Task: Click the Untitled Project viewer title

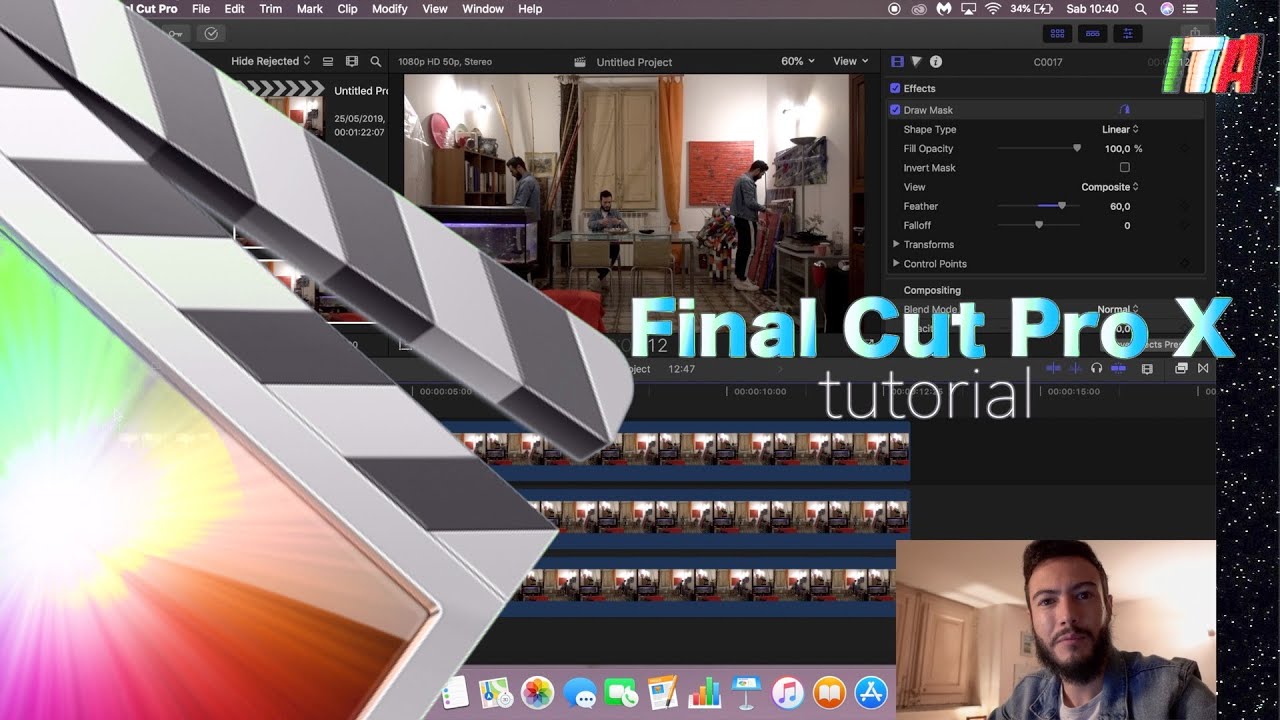Action: click(x=634, y=62)
